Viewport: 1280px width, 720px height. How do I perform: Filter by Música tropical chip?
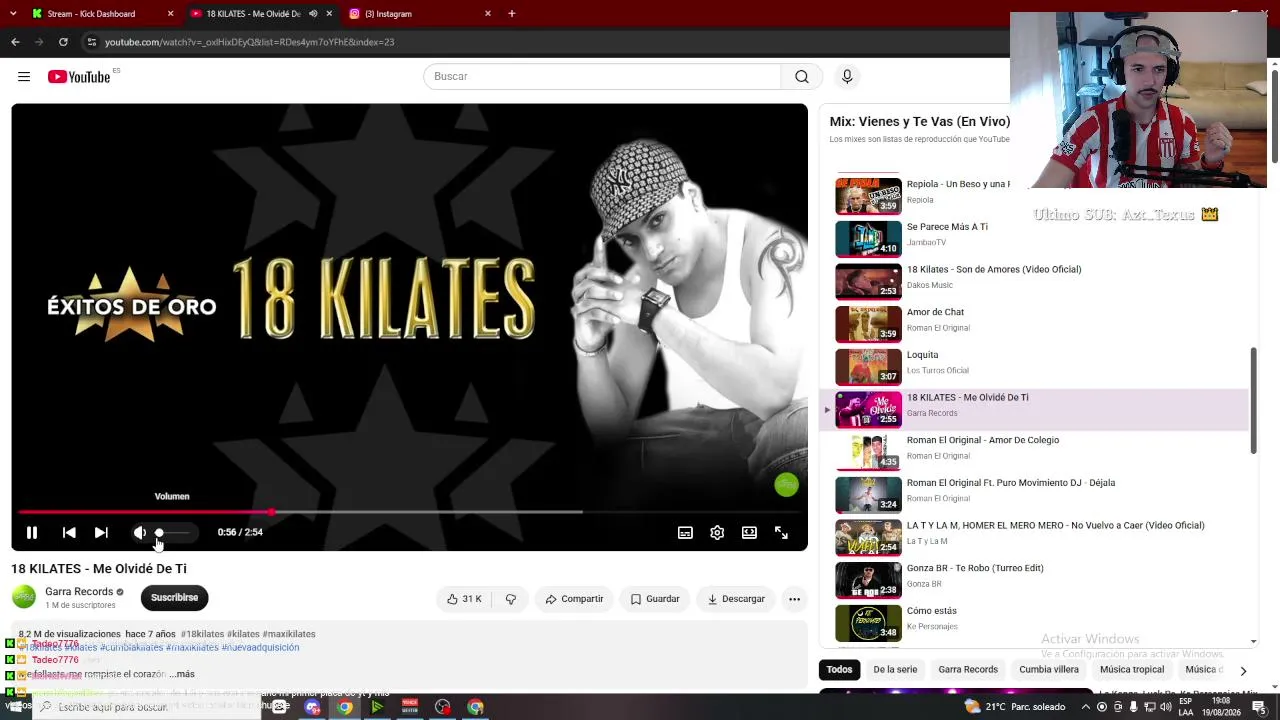click(x=1132, y=670)
